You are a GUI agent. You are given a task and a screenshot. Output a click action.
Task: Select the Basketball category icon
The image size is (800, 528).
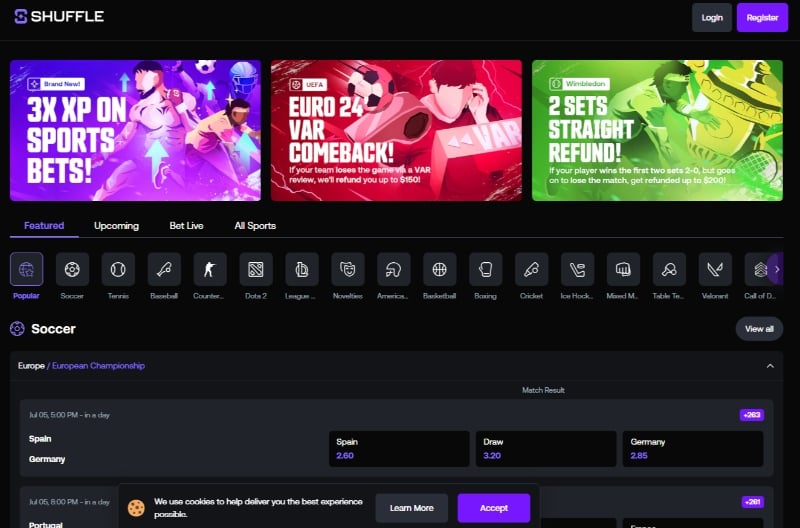pyautogui.click(x=440, y=269)
